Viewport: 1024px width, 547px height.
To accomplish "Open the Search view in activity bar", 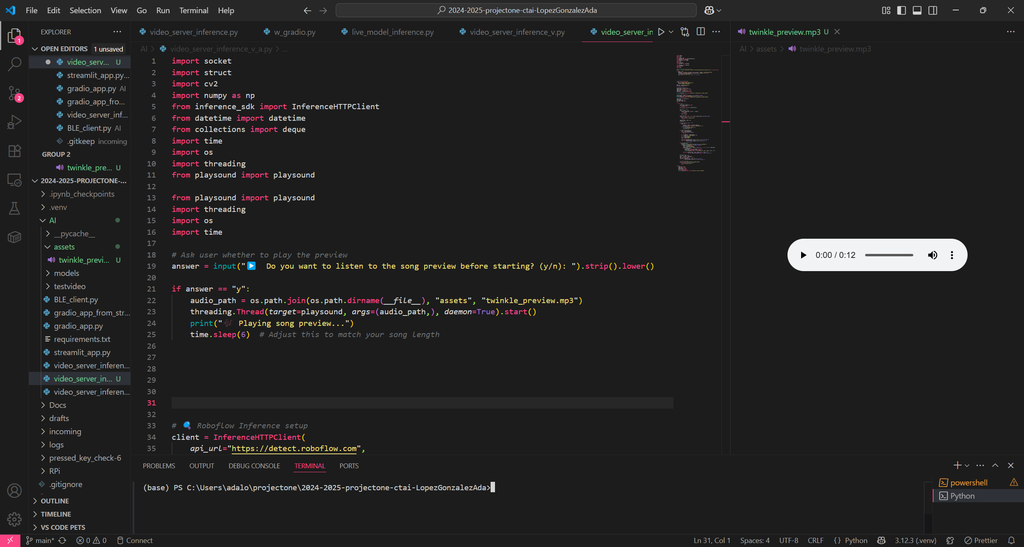I will pyautogui.click(x=15, y=64).
